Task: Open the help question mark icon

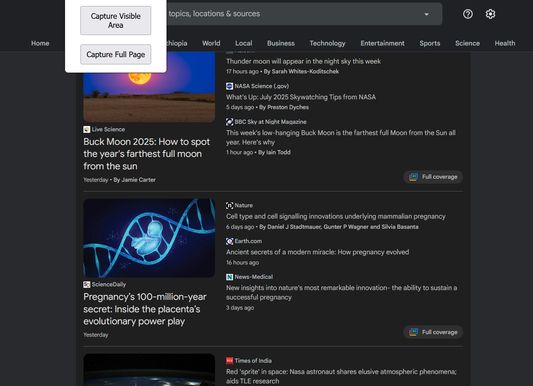Action: tap(468, 14)
